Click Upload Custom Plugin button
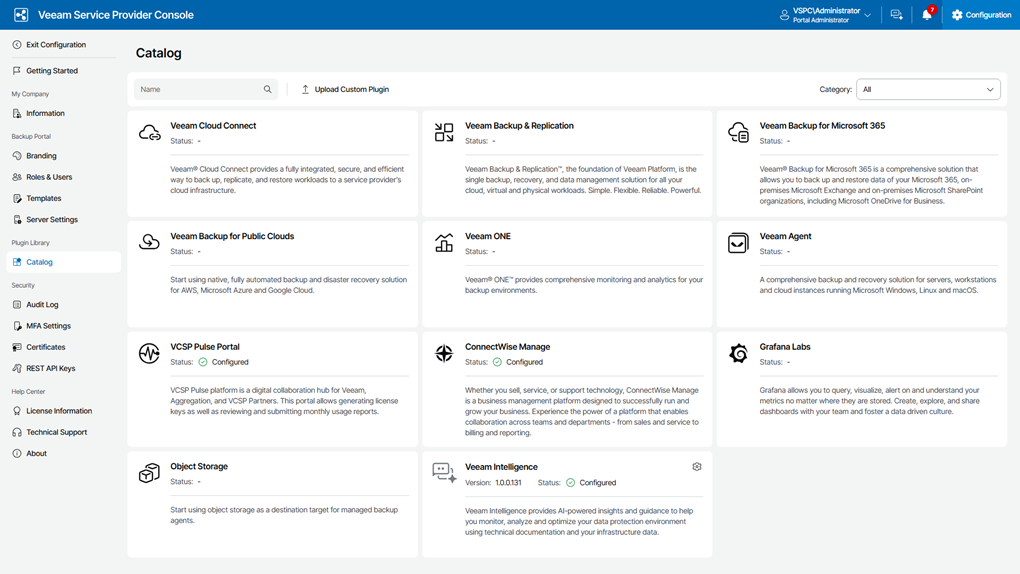The image size is (1020, 574). click(x=345, y=89)
